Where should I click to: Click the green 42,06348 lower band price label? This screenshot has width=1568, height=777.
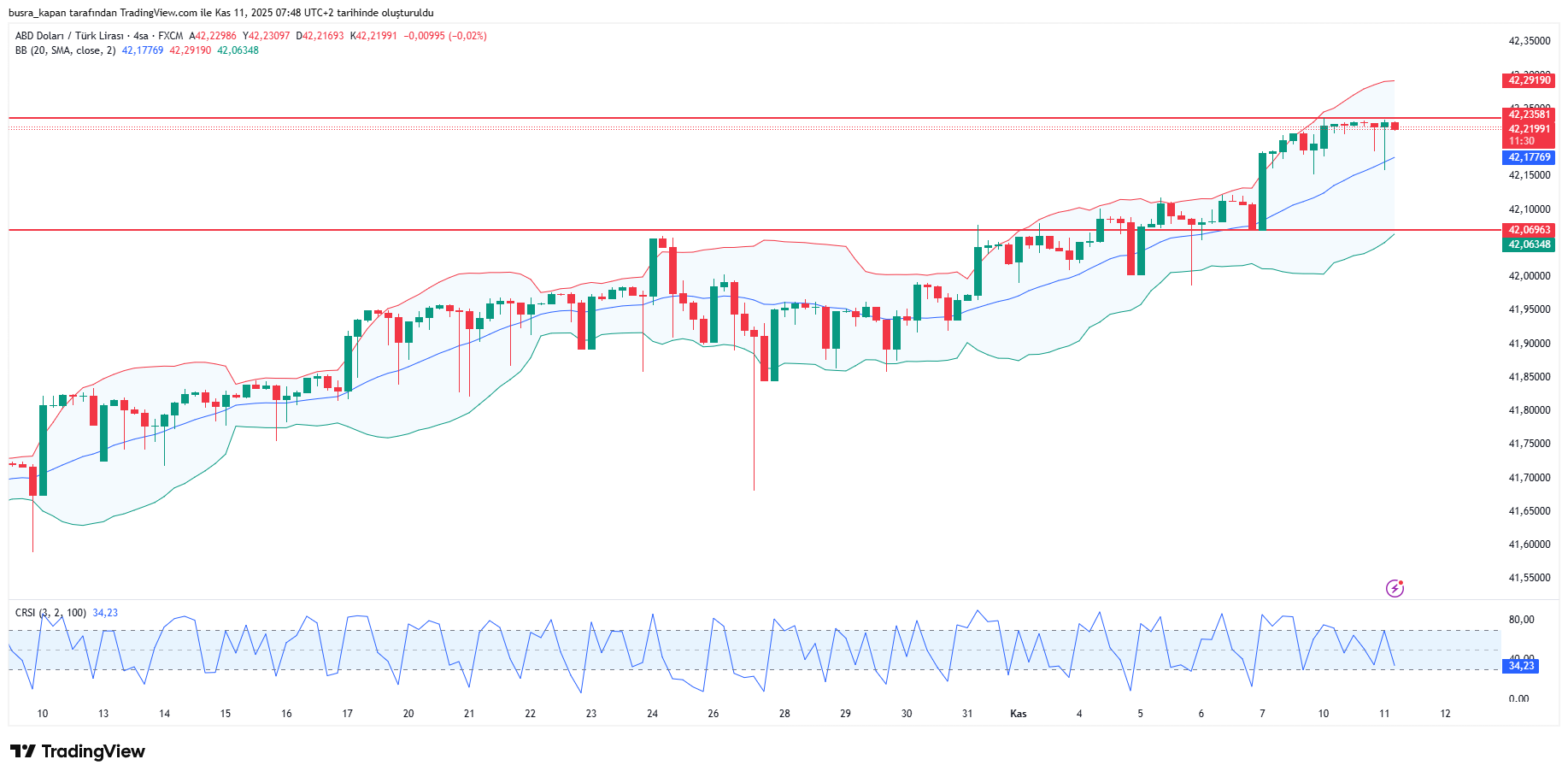[1529, 244]
